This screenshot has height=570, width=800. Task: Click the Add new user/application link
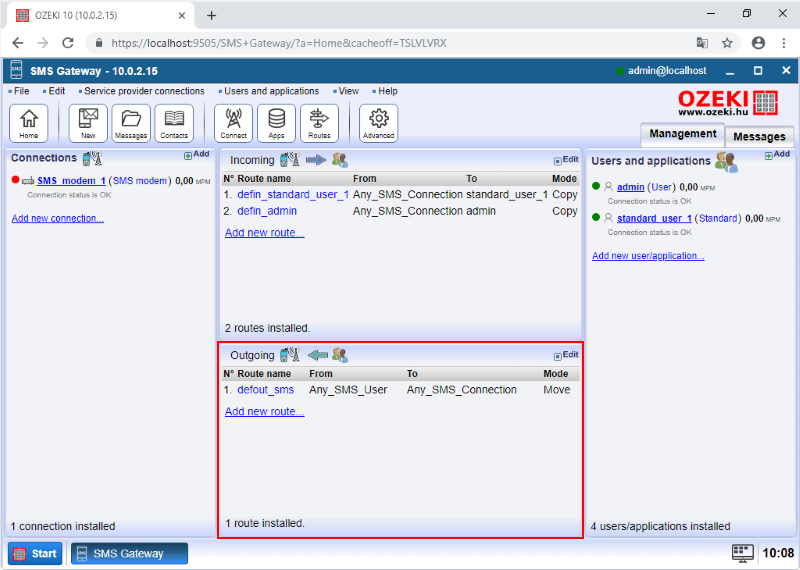click(x=648, y=256)
